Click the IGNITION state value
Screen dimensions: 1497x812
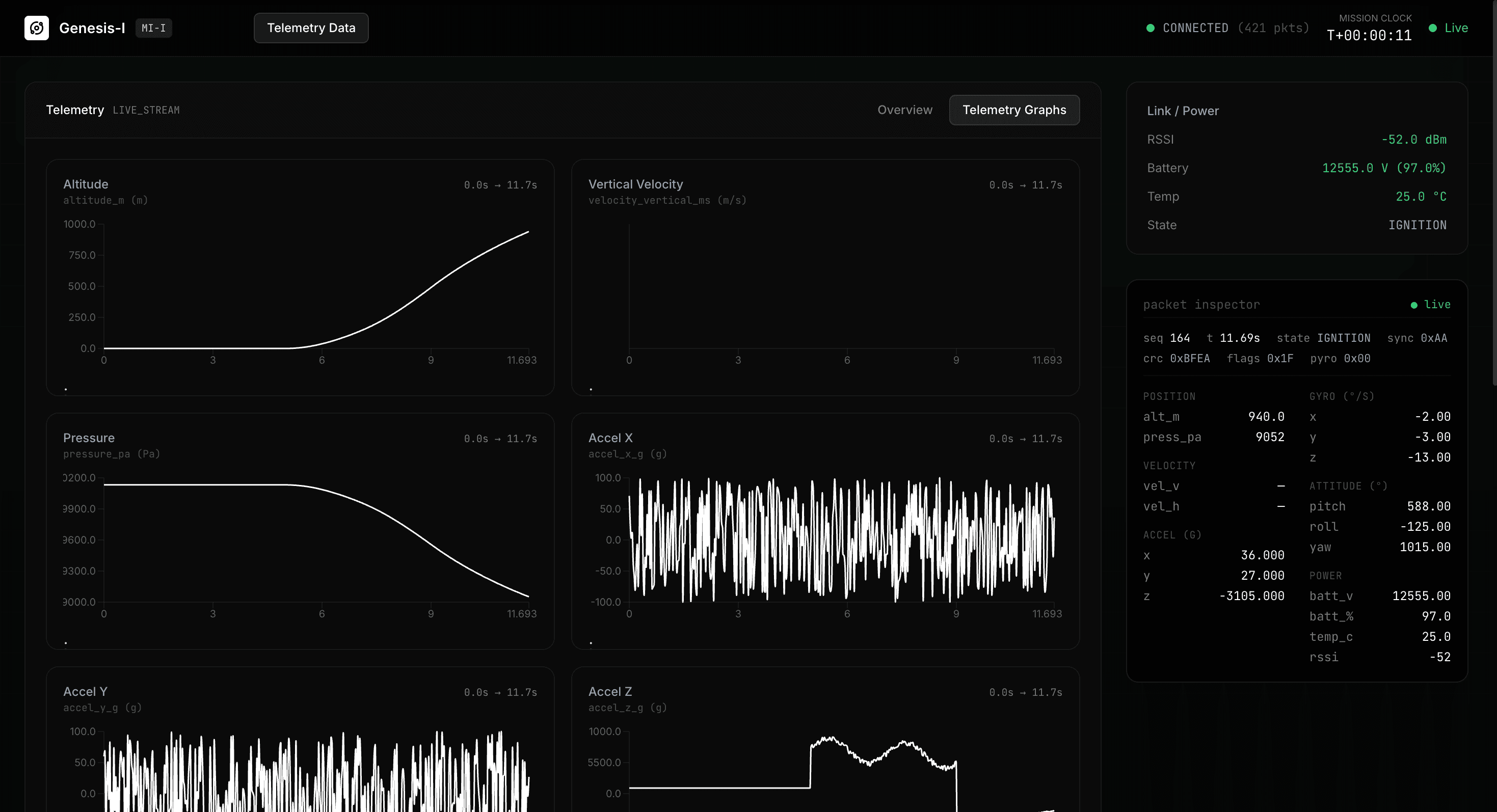pyautogui.click(x=1417, y=225)
